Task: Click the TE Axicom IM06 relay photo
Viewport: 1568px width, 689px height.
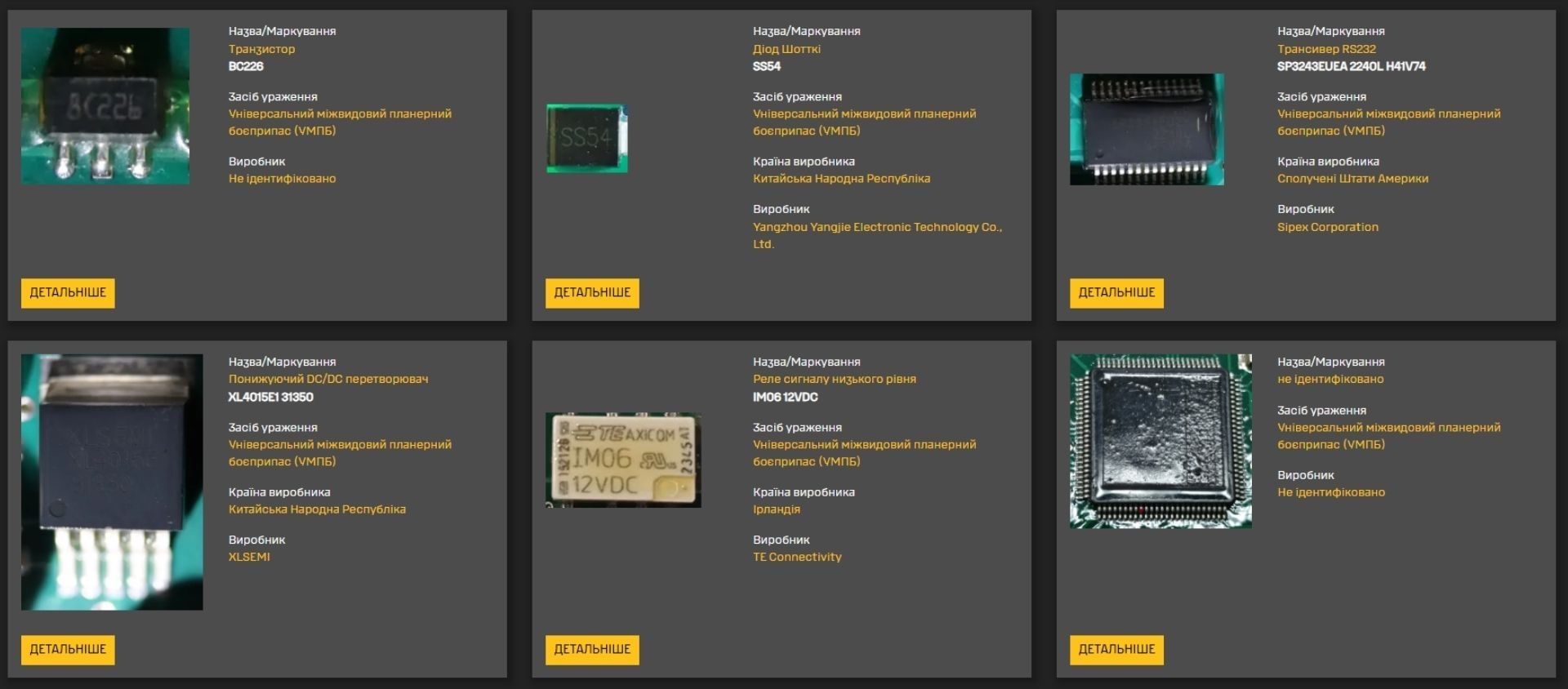Action: [x=623, y=460]
